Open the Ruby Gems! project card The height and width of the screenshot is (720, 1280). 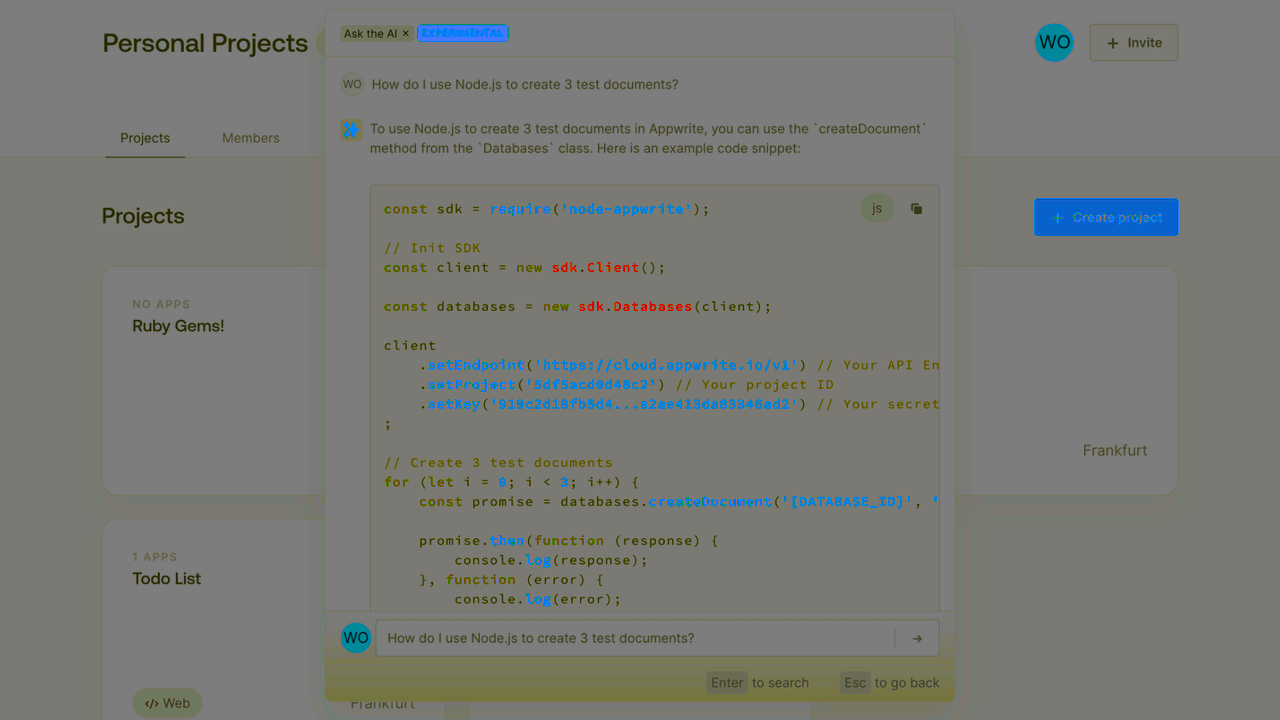click(178, 326)
